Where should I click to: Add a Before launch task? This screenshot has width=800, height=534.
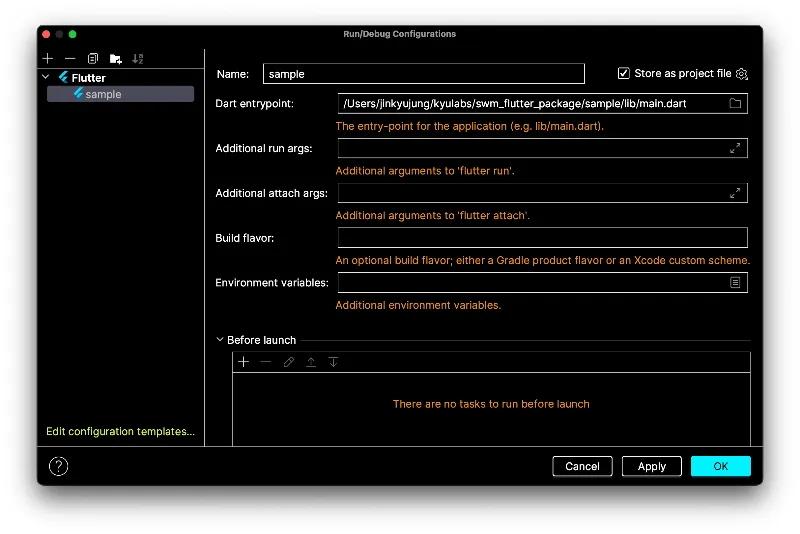pos(243,362)
